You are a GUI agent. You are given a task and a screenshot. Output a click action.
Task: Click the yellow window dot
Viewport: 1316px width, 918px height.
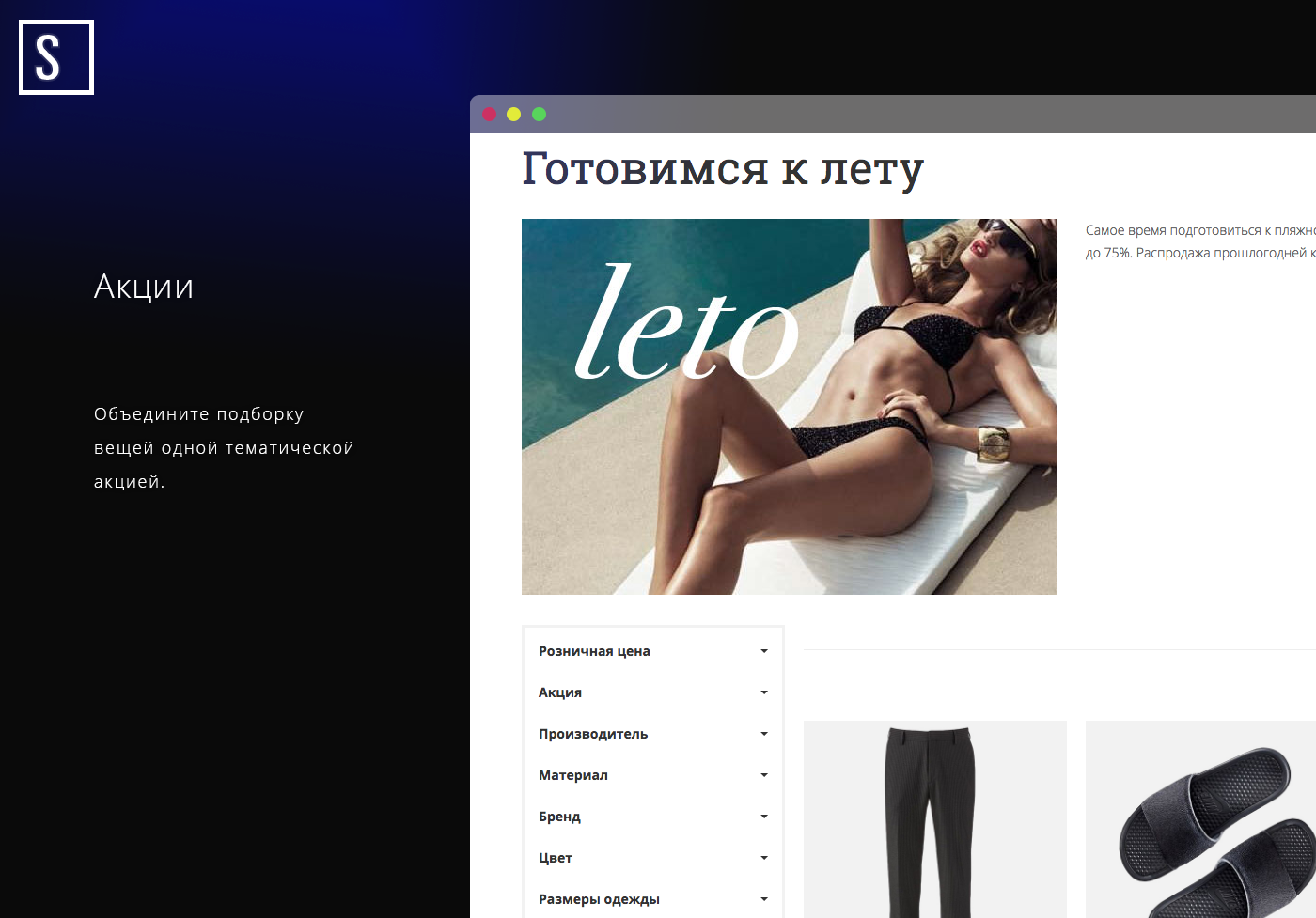[513, 115]
